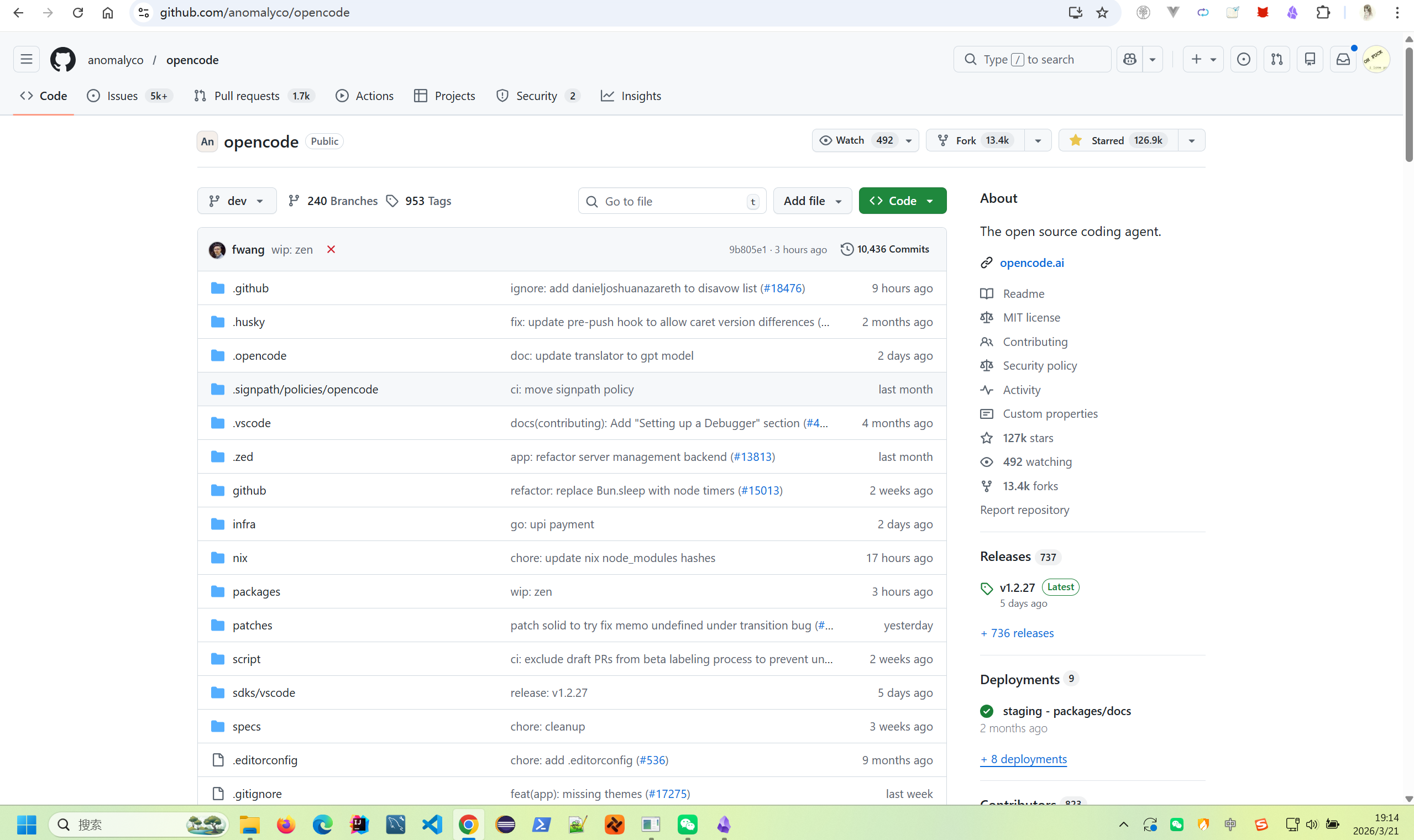Bookmark this page with the star icon
The height and width of the screenshot is (840, 1414).
1102,13
